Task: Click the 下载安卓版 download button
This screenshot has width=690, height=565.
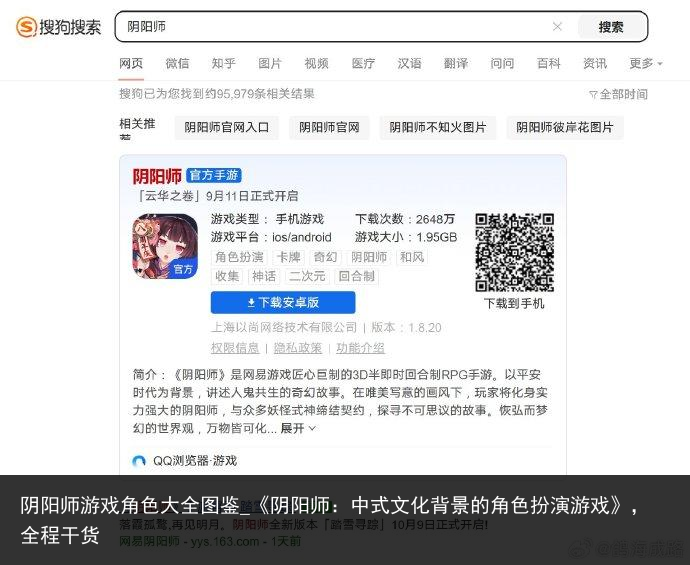Action: (x=283, y=302)
